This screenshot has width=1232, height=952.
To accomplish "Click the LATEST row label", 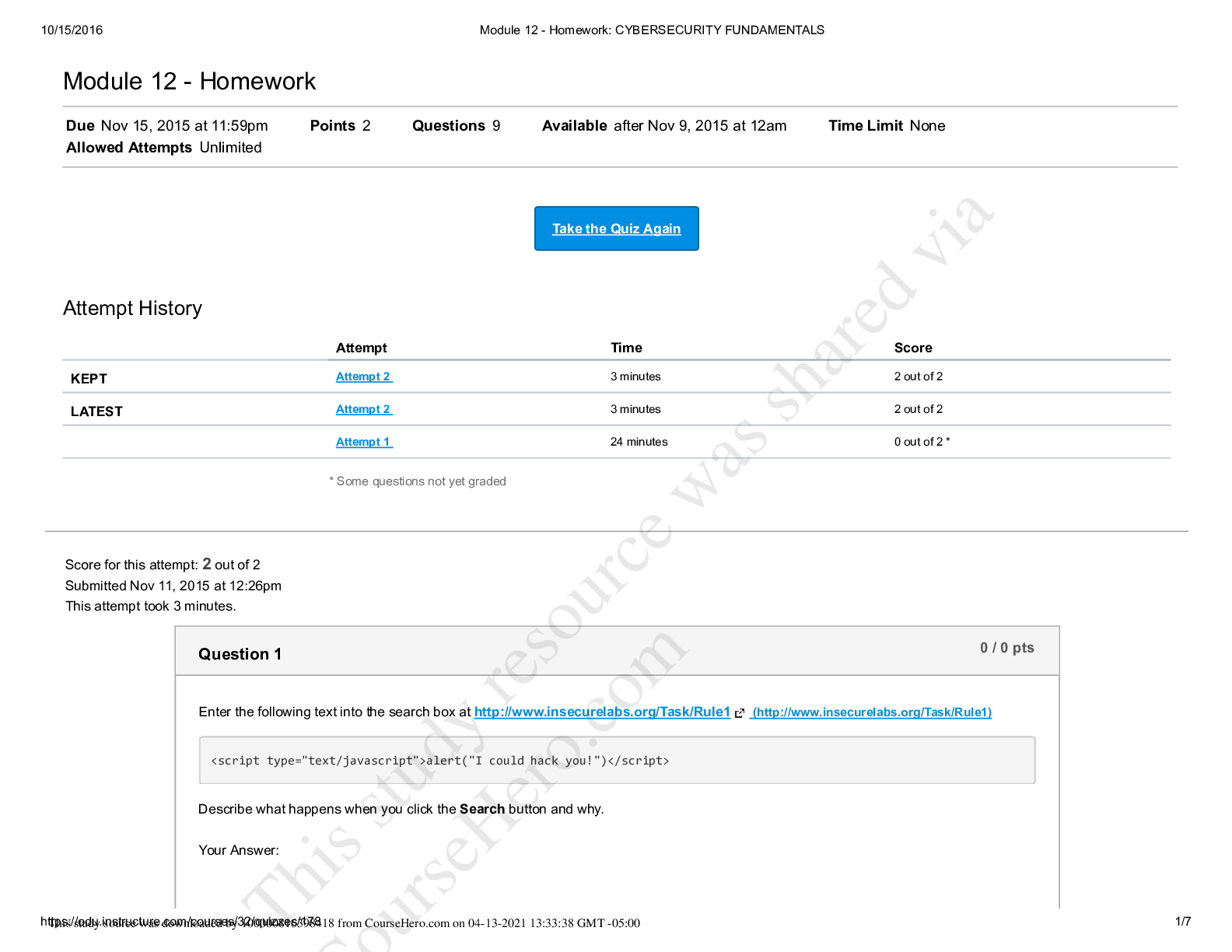I will coord(96,411).
